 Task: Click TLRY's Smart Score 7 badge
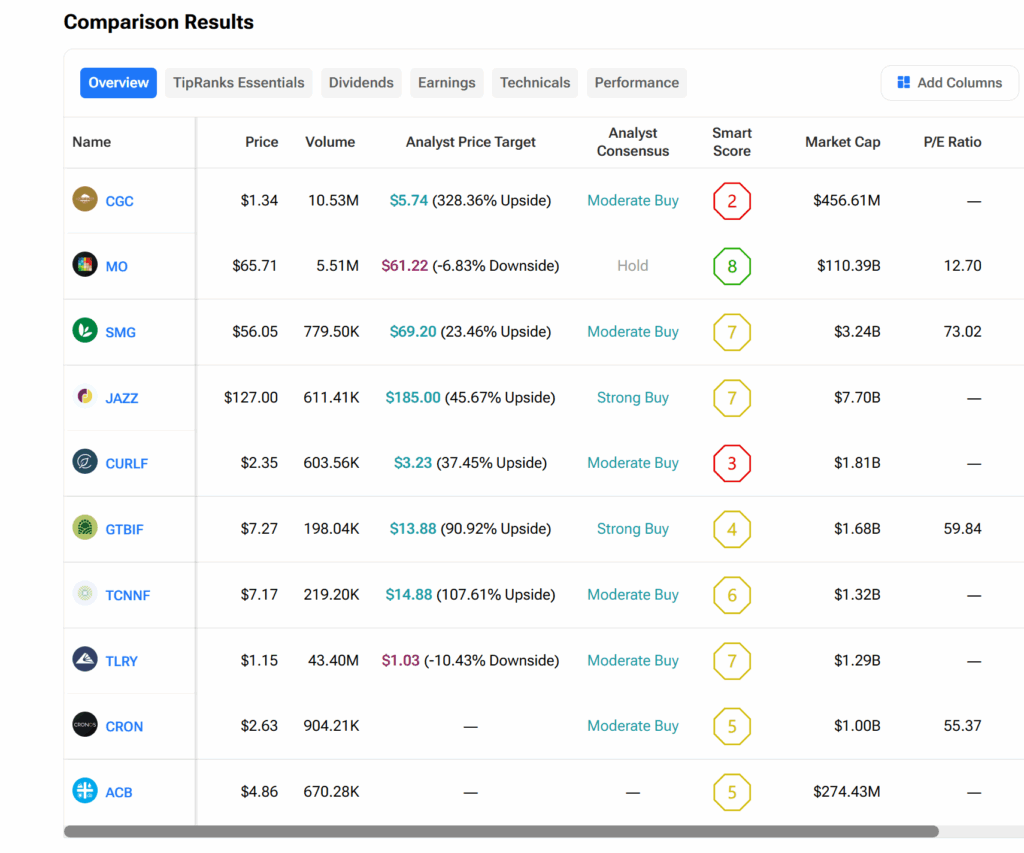tap(732, 661)
